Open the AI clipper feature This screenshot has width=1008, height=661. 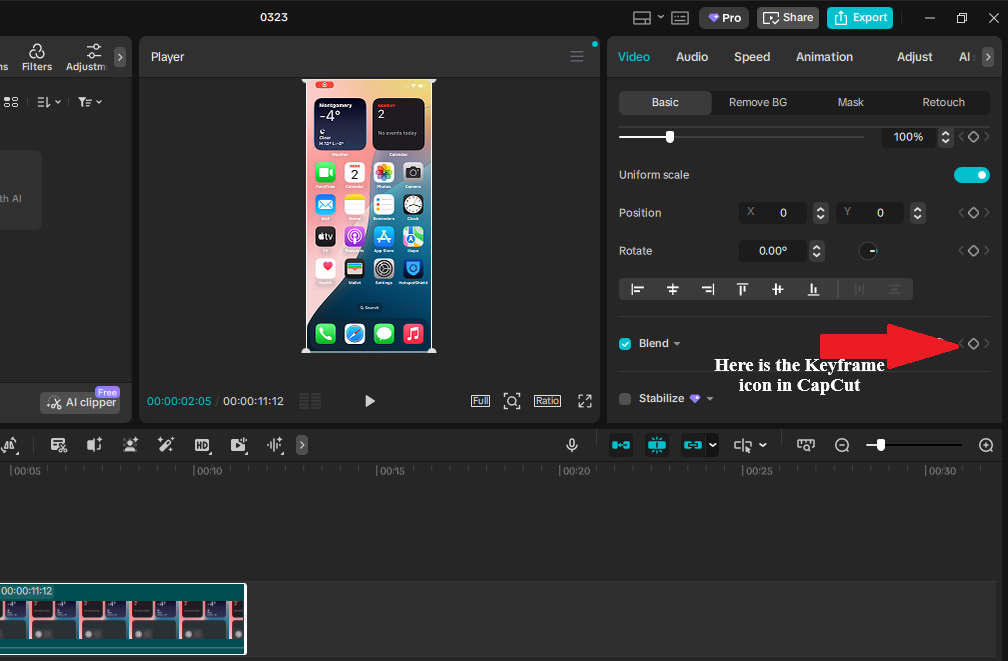point(80,402)
